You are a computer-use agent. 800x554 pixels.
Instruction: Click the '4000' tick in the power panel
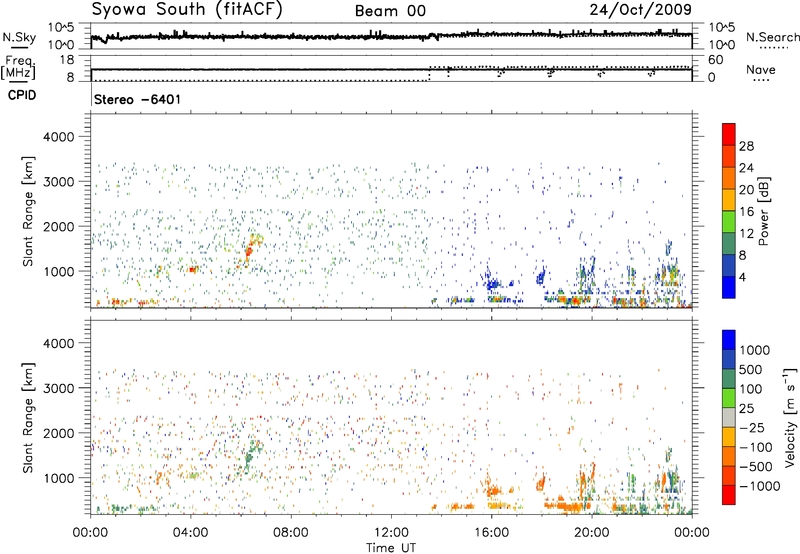pos(58,137)
